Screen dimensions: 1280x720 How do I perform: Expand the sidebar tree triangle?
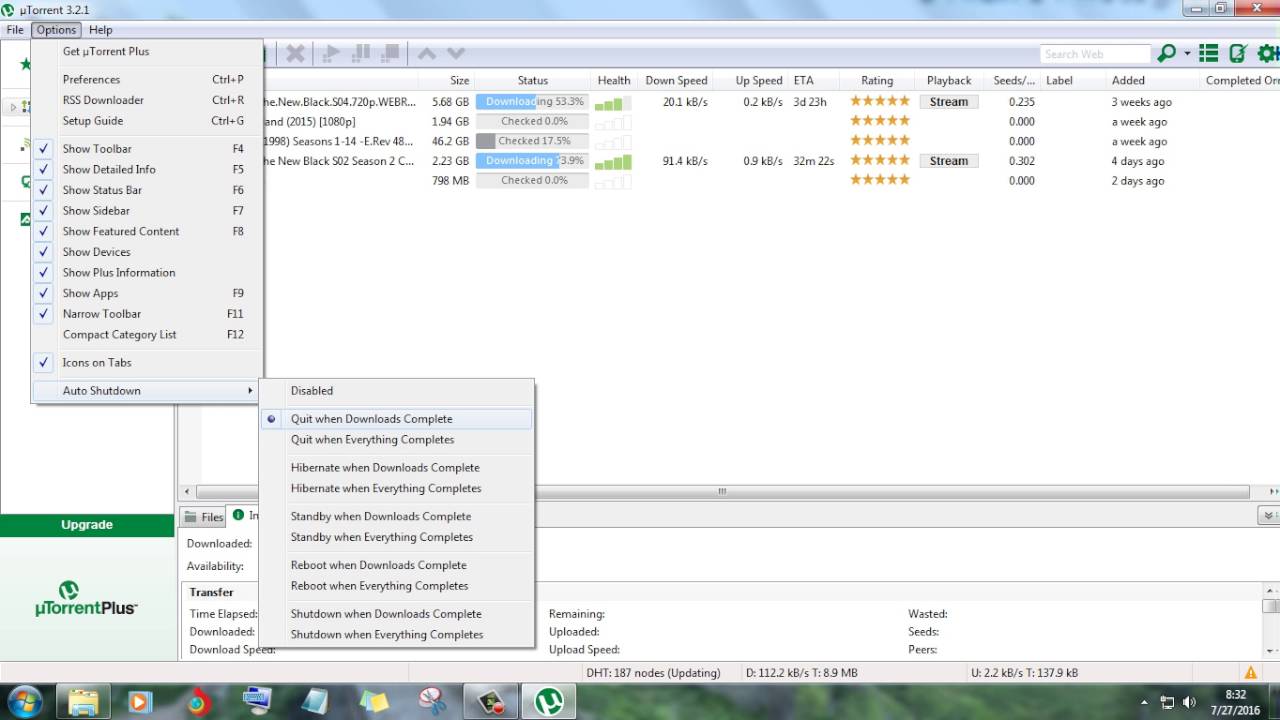[13, 107]
